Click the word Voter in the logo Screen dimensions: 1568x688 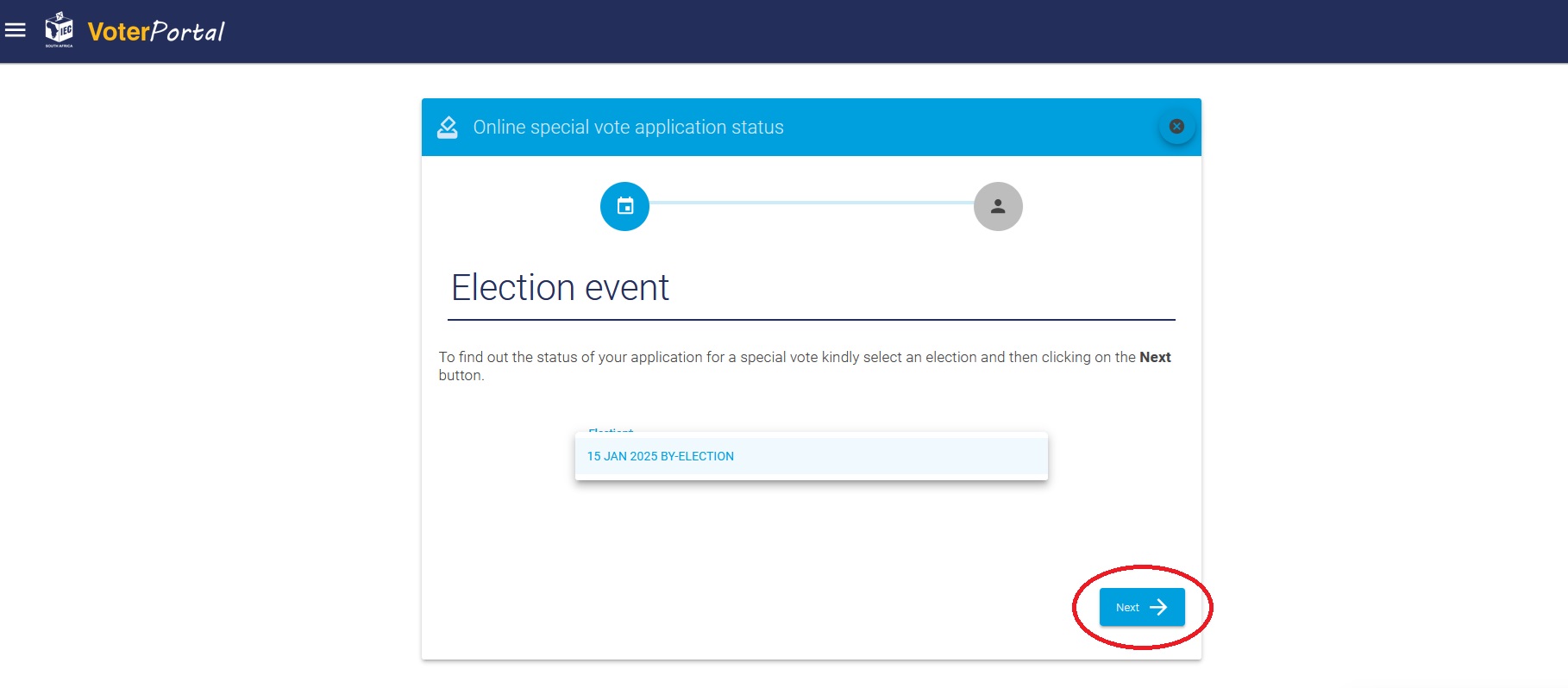119,32
